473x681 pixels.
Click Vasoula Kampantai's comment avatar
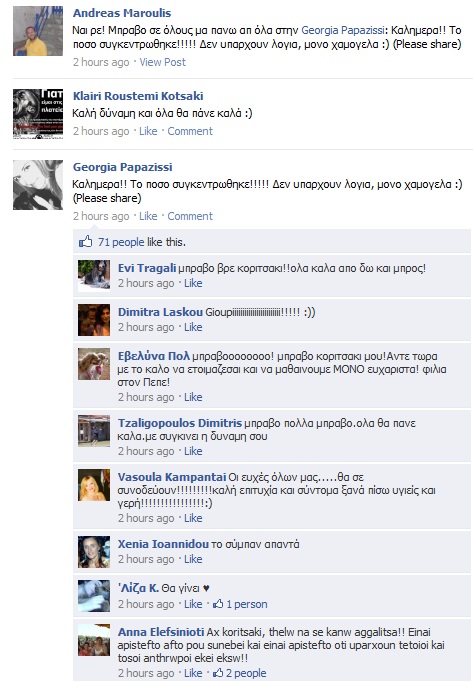[94, 485]
